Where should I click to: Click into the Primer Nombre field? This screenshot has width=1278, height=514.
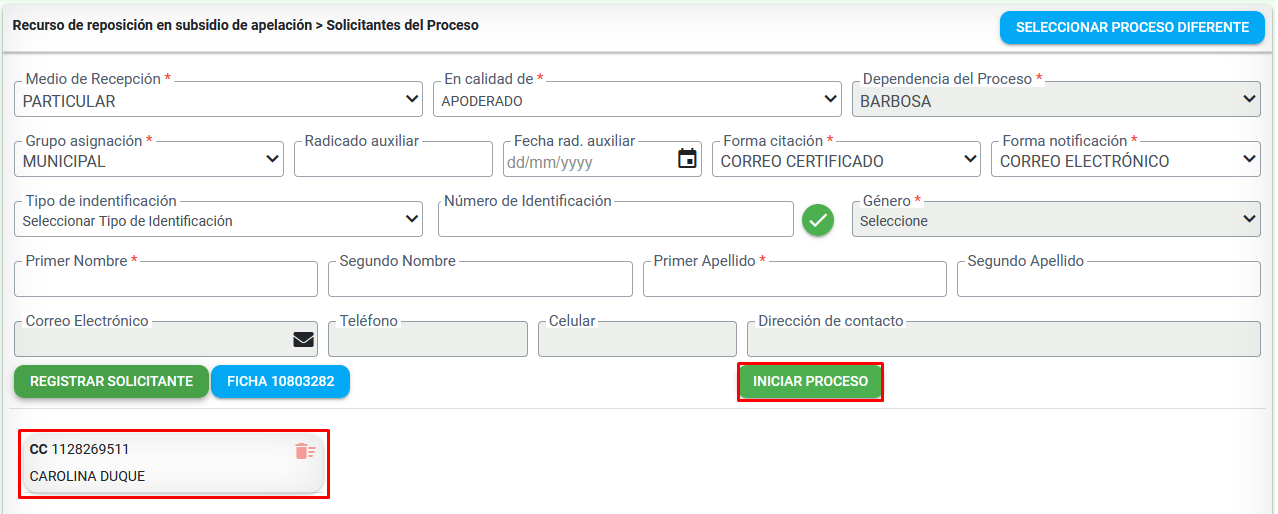166,281
